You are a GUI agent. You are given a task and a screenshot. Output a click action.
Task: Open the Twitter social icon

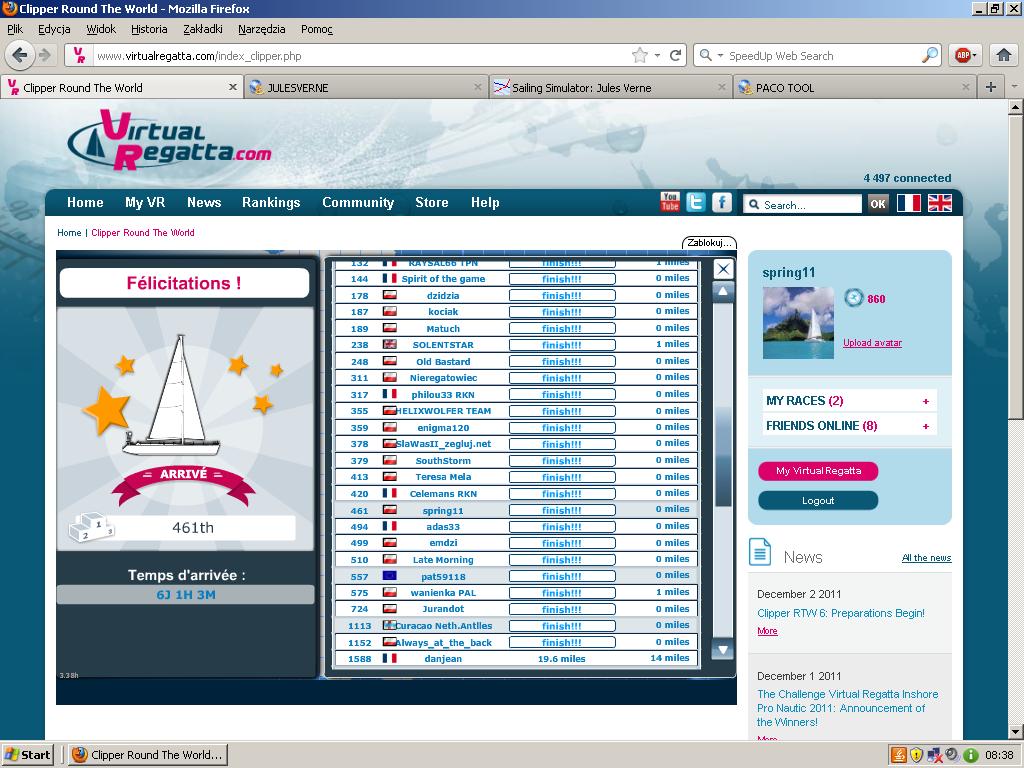(x=696, y=202)
